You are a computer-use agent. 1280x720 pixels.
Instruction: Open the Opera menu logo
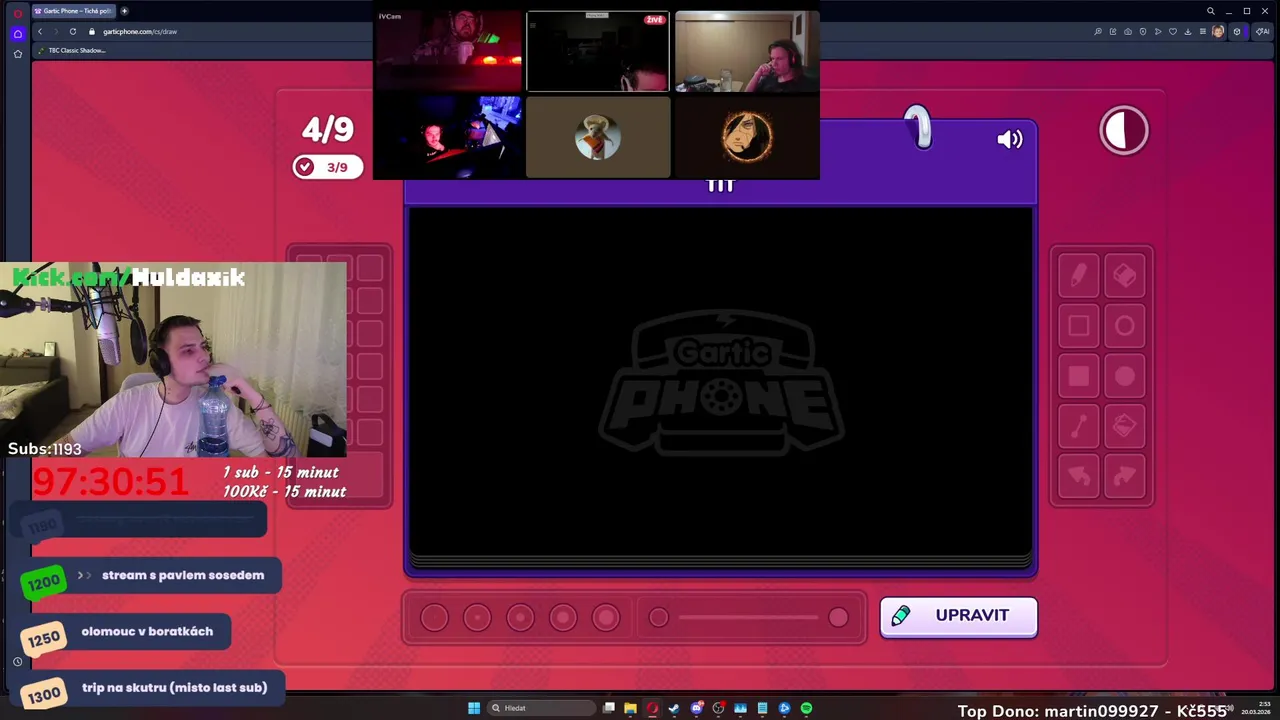[x=17, y=13]
